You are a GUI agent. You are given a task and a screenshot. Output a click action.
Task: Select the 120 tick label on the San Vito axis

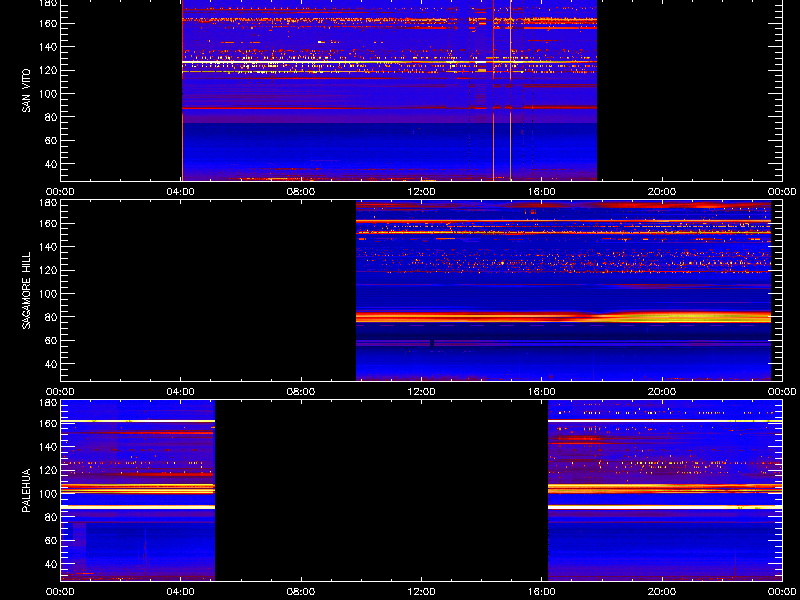click(49, 70)
